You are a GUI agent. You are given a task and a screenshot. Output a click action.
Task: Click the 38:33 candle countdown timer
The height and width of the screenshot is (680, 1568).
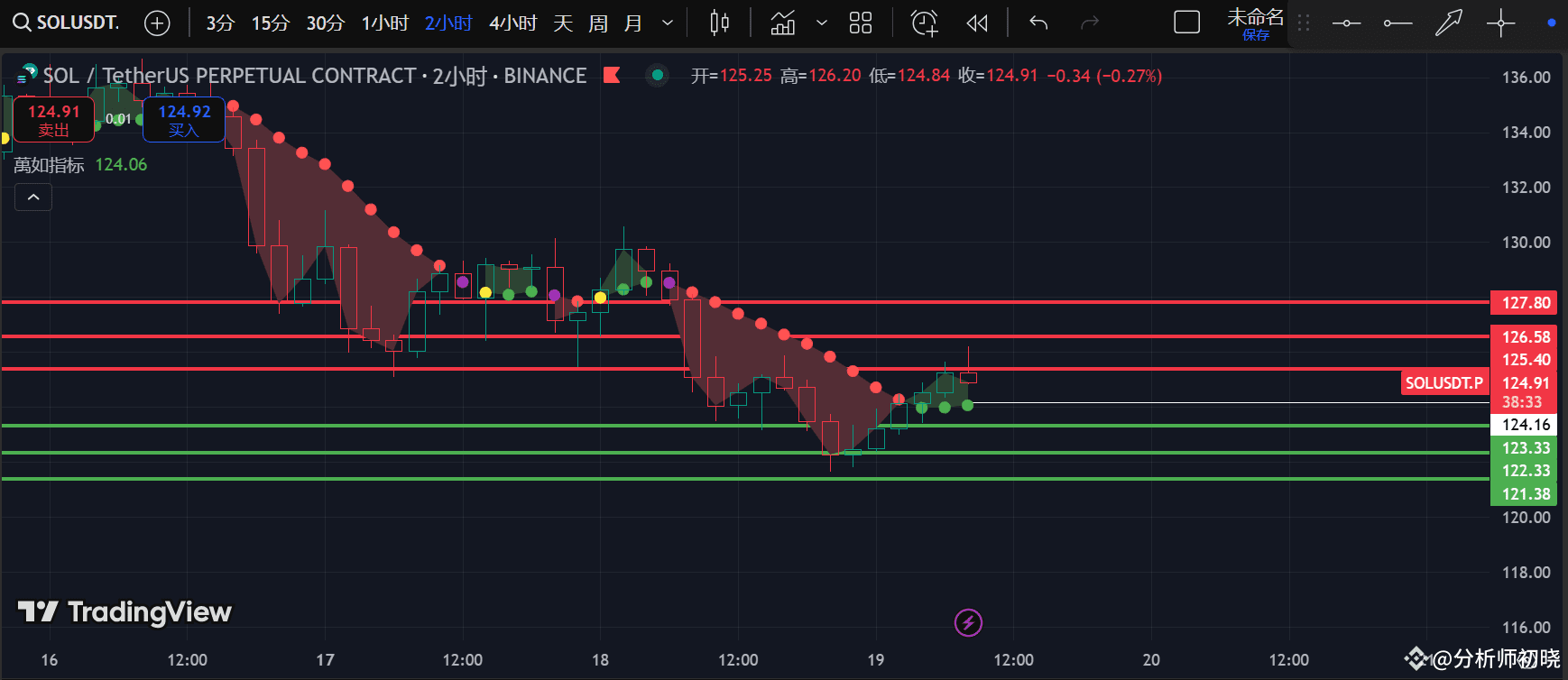tap(1521, 402)
